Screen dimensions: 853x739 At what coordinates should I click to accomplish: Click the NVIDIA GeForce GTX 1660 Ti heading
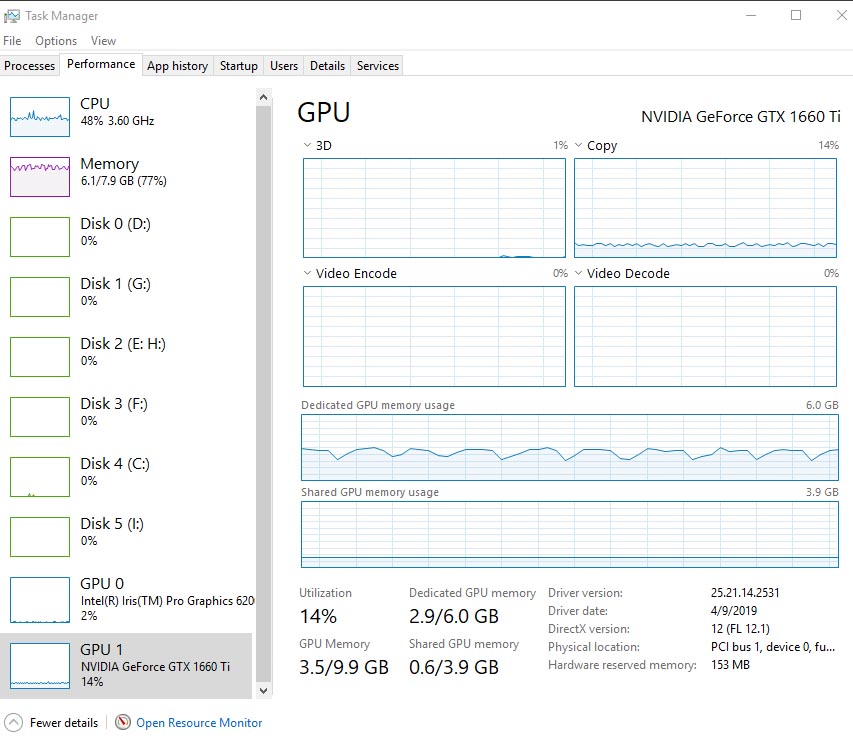pyautogui.click(x=740, y=116)
